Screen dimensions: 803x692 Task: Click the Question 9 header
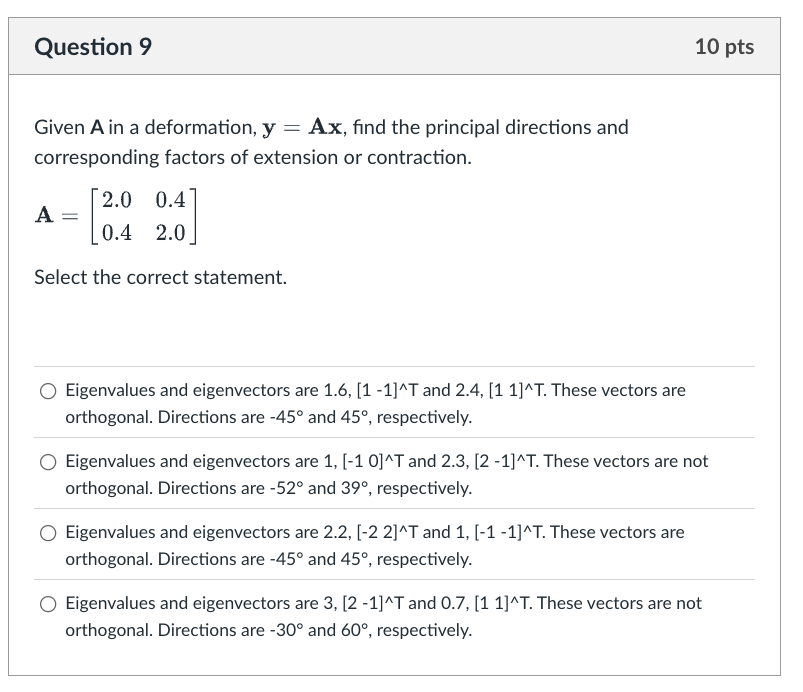(x=93, y=46)
